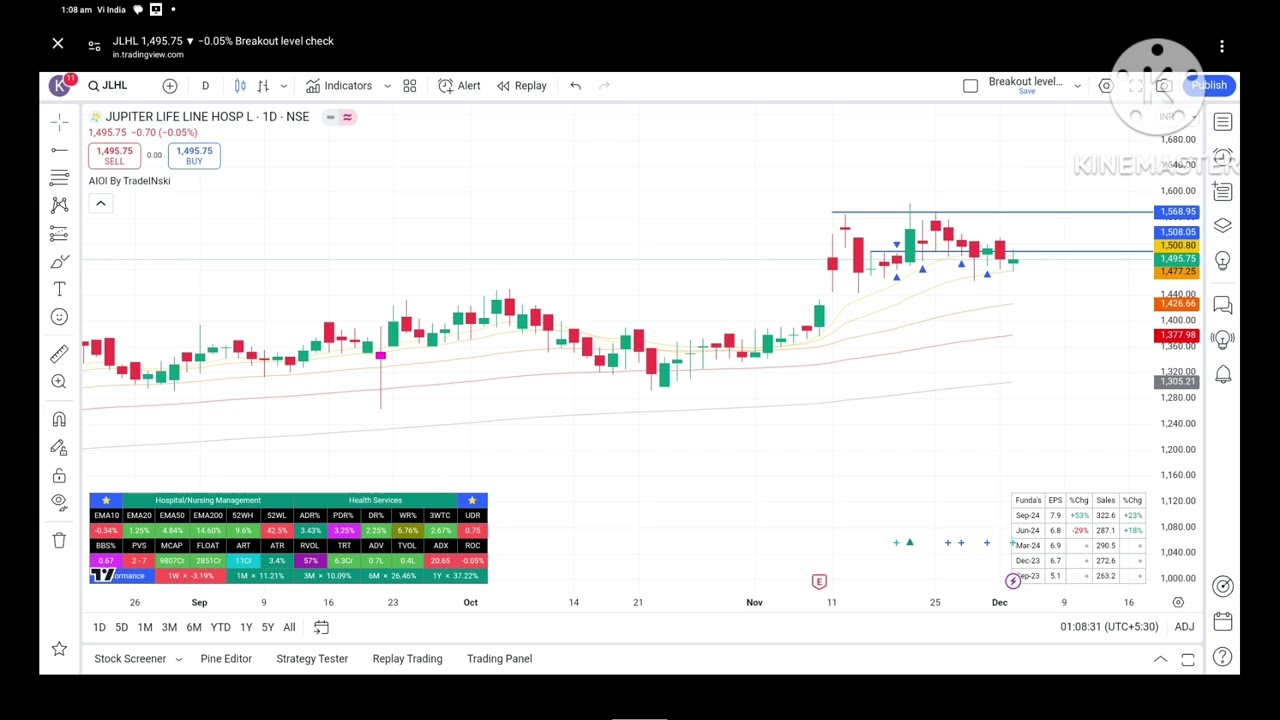Select the crosshair cursor tool
This screenshot has width=1280, height=720.
coord(59,122)
